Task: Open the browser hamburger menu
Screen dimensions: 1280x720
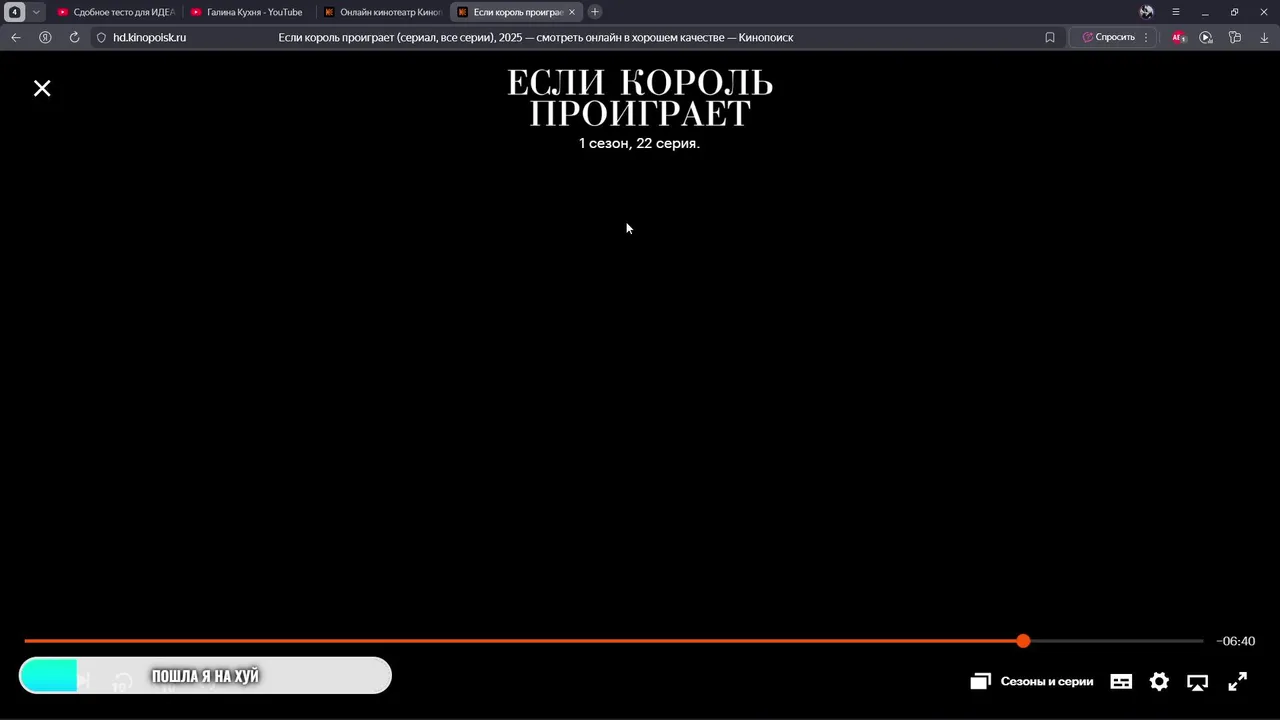Action: 1176,12
